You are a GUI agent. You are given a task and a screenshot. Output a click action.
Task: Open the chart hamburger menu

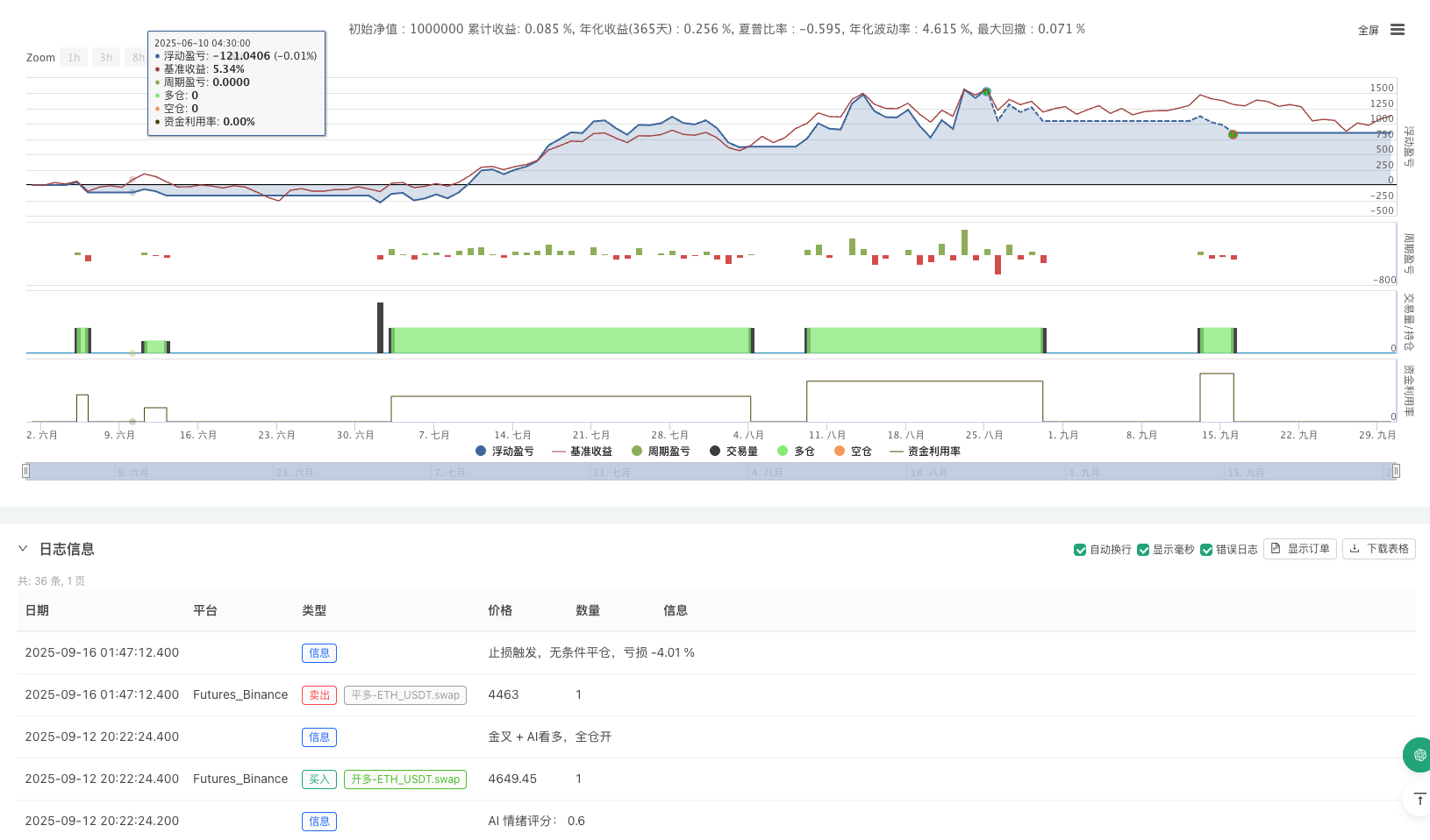(1398, 29)
